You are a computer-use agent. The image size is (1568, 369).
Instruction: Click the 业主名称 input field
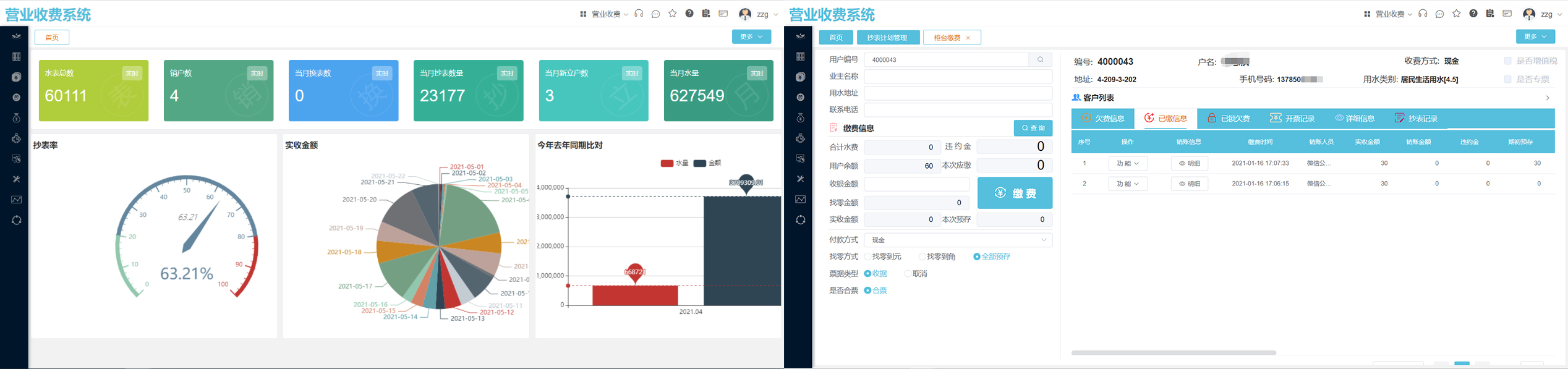click(x=958, y=77)
